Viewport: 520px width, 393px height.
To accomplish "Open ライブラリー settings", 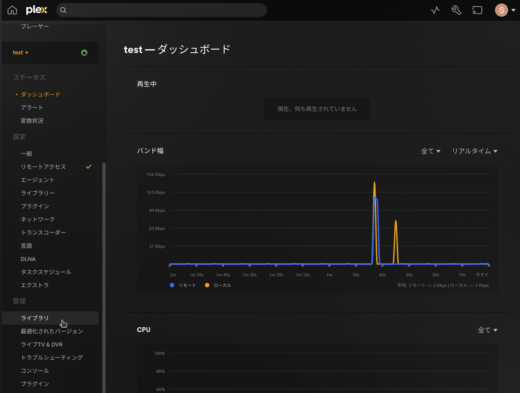I will 38,193.
